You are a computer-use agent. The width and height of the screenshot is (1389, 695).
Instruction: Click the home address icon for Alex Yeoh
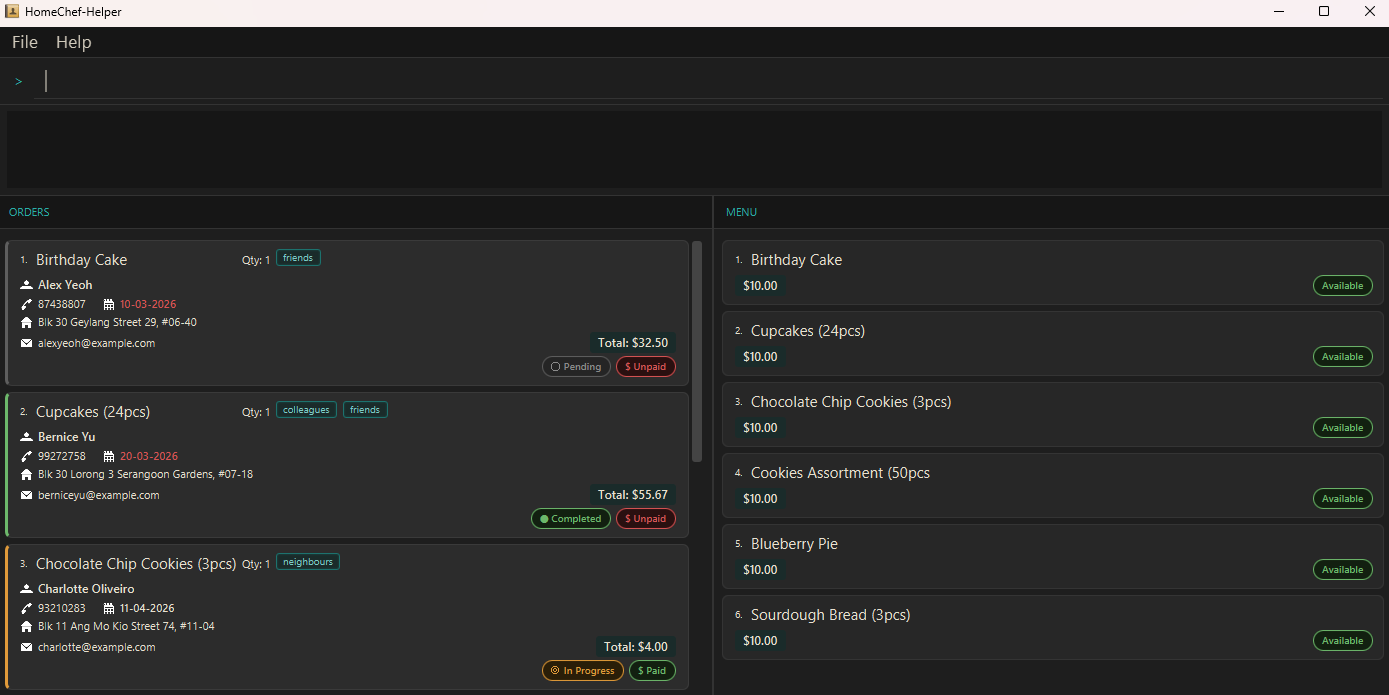coord(26,323)
